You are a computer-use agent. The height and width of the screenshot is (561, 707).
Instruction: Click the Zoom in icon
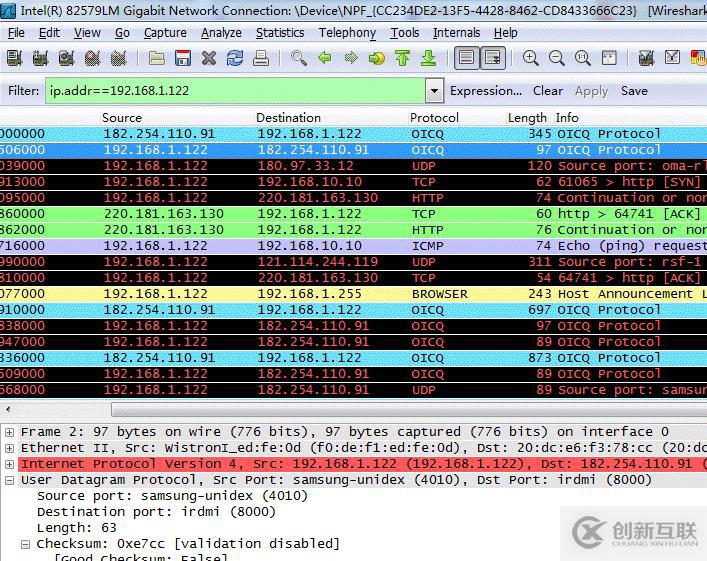point(531,59)
